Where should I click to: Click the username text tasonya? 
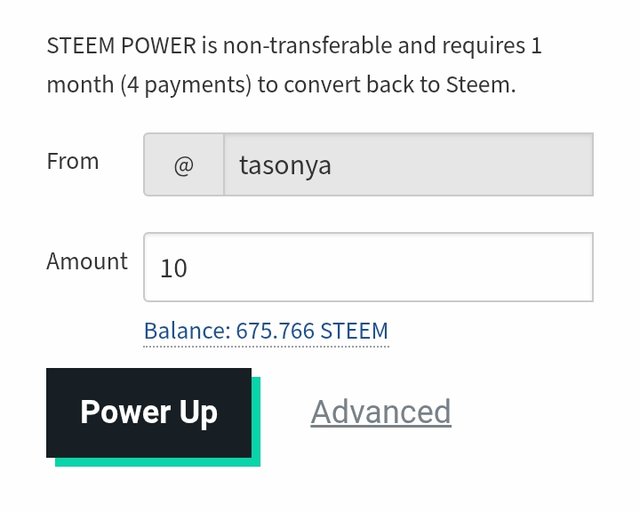pyautogui.click(x=285, y=167)
